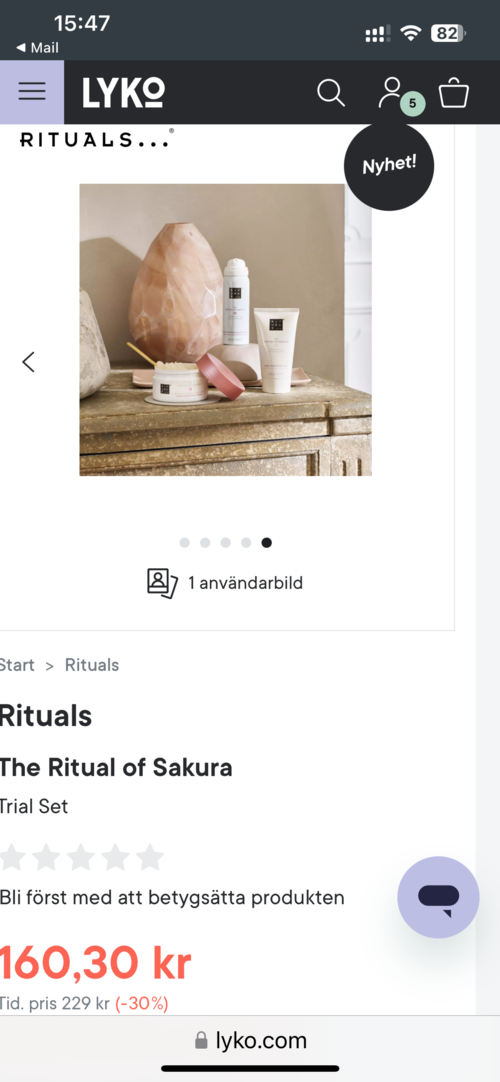
Task: Open Rituals breadcrumb link
Action: click(92, 665)
